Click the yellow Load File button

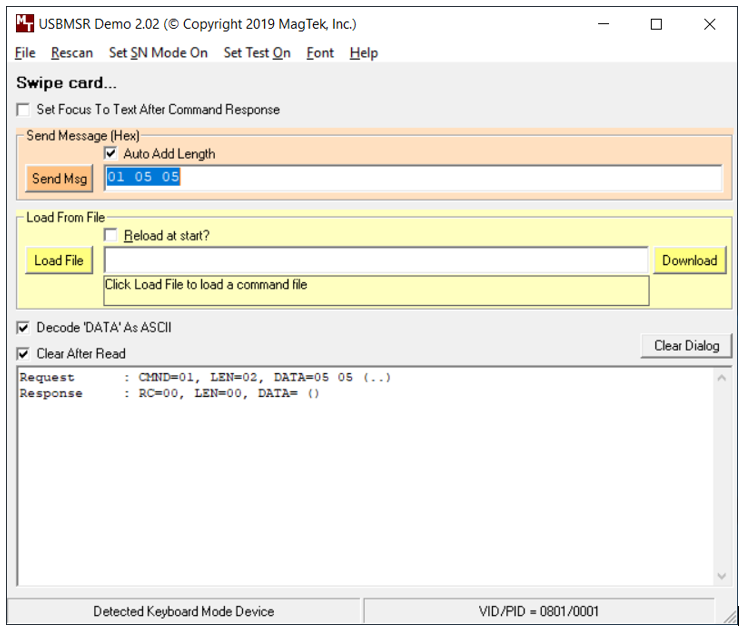(x=59, y=260)
